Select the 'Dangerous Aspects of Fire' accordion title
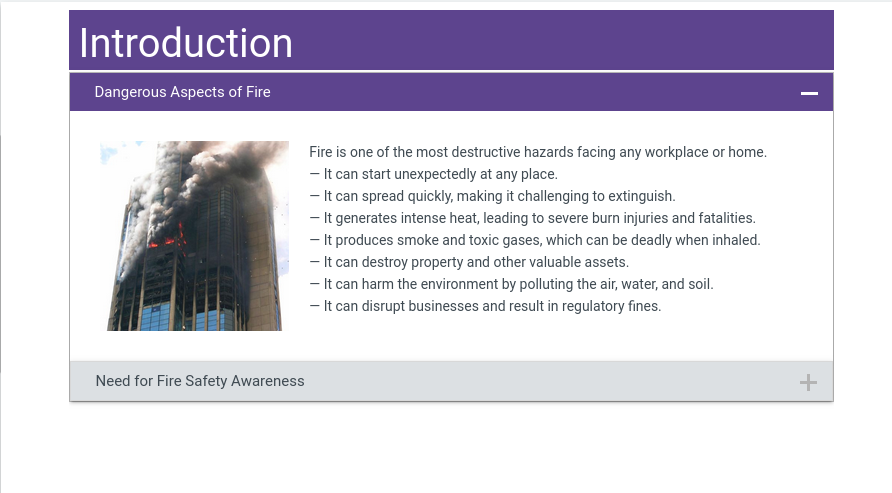Screen dimensions: 892x493 click(x=182, y=92)
